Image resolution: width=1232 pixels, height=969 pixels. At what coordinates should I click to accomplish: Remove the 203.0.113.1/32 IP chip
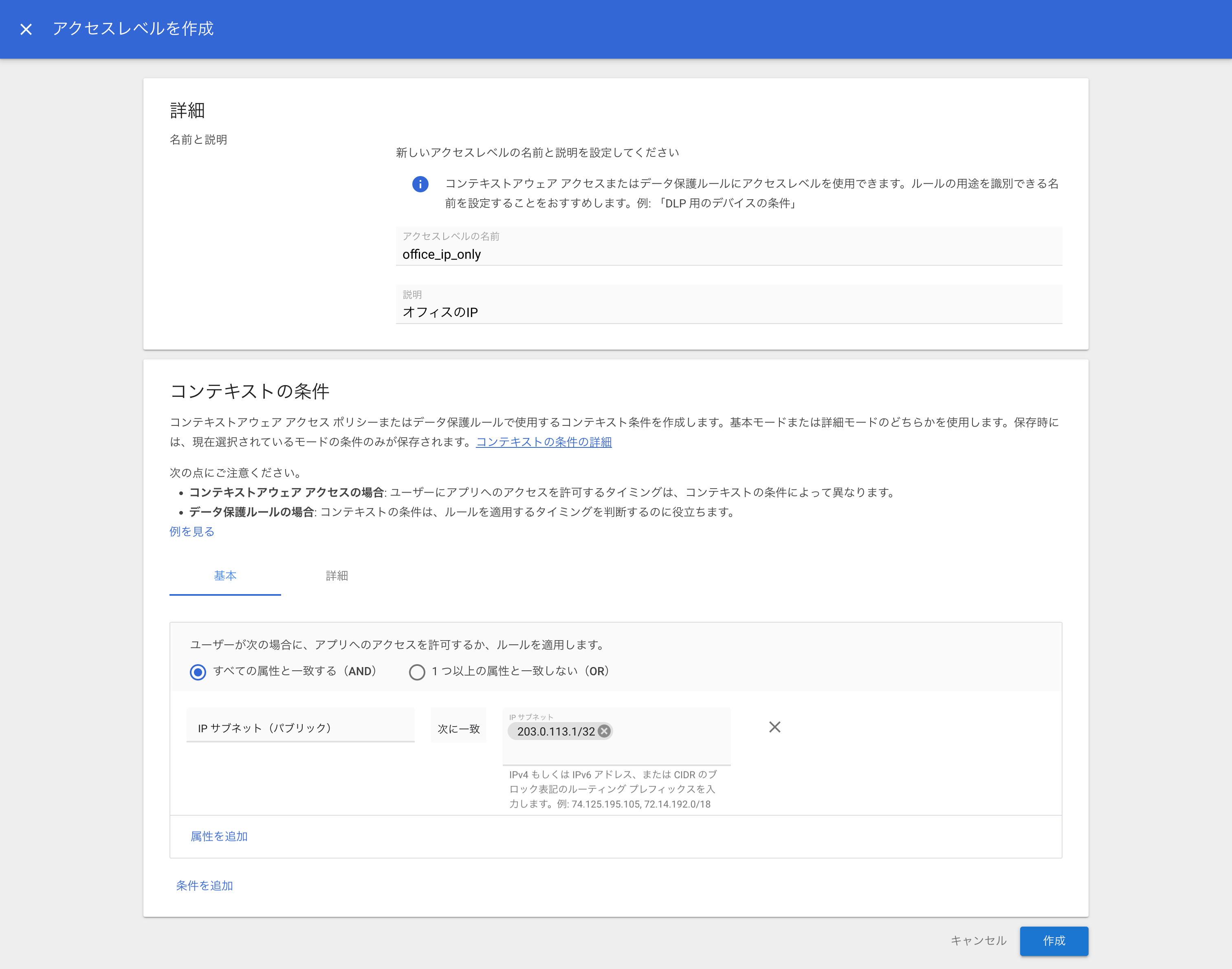pyautogui.click(x=604, y=731)
